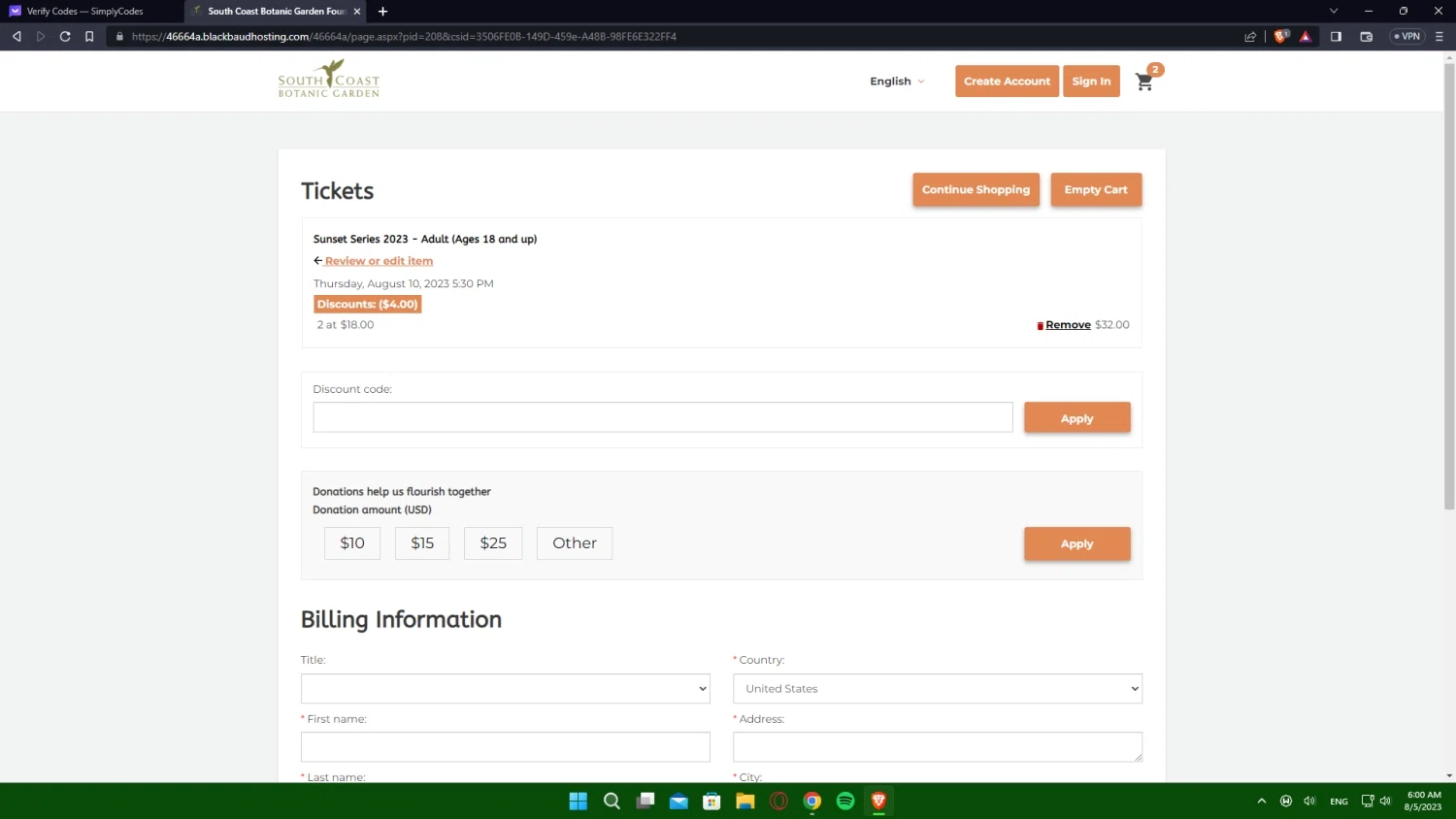Select Brave browser in the taskbar
Viewport: 1456px width, 819px height.
click(878, 801)
